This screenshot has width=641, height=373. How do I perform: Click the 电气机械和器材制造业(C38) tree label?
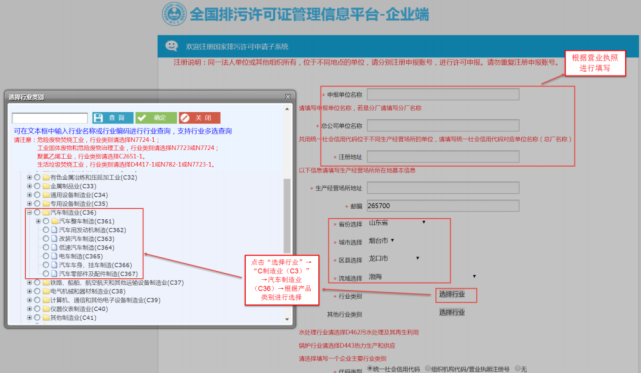coord(88,291)
